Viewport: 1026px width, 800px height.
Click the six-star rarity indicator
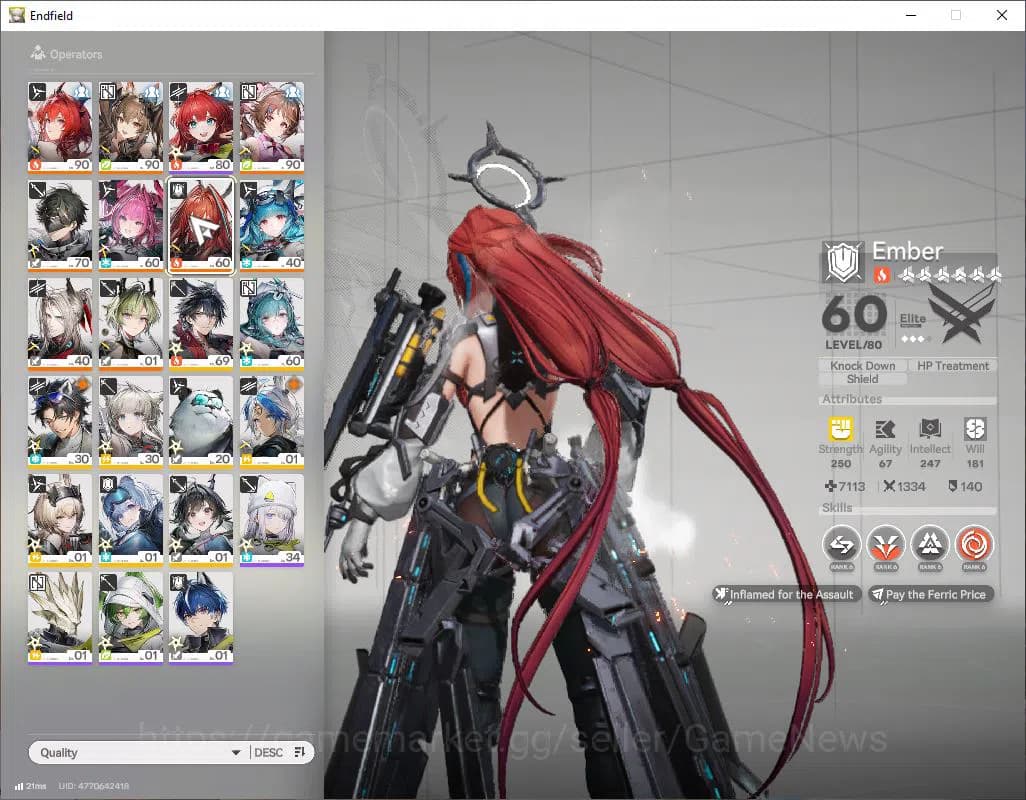pos(949,275)
